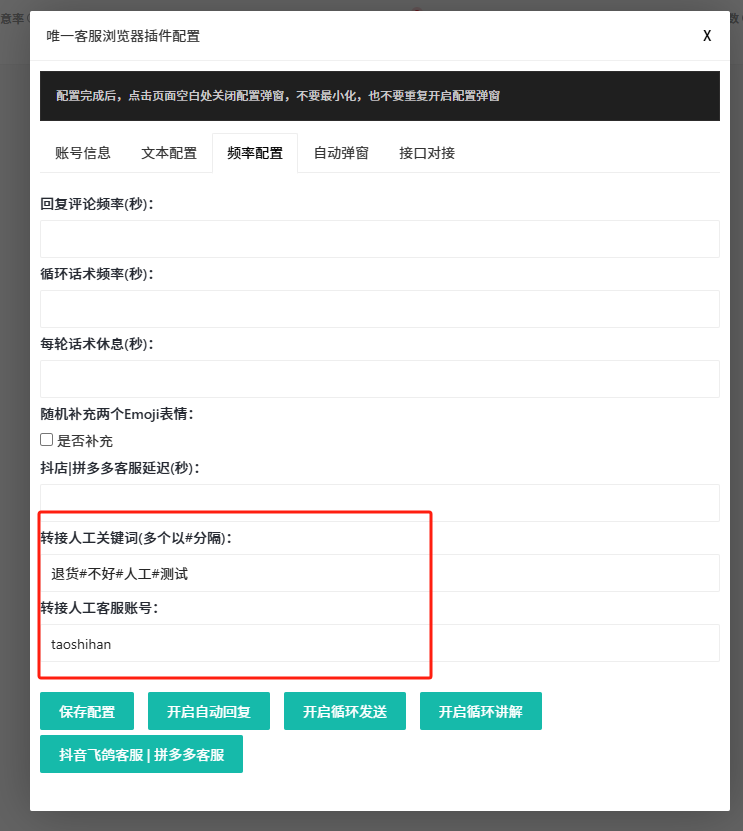743x831 pixels.
Task: Focus the 回复评论频率(秒) input field
Action: point(379,239)
